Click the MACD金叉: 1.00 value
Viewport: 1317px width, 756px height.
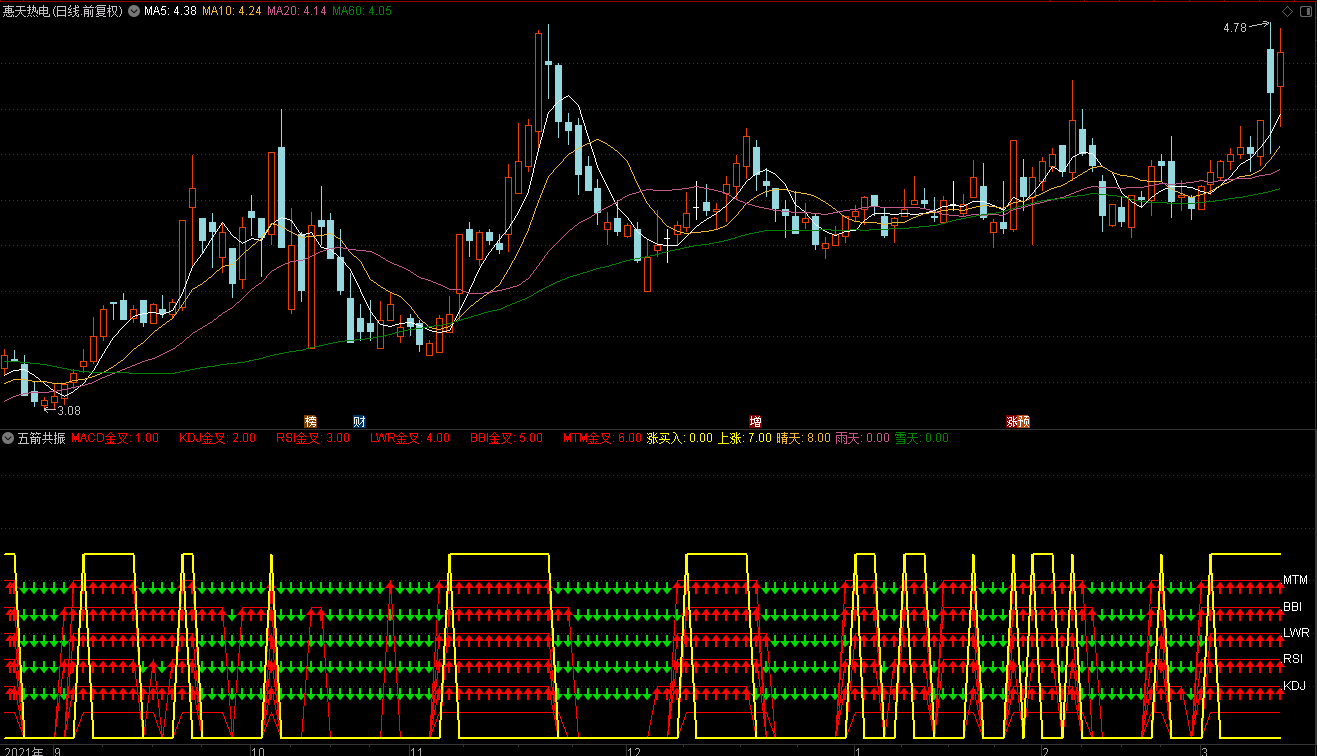click(x=115, y=438)
